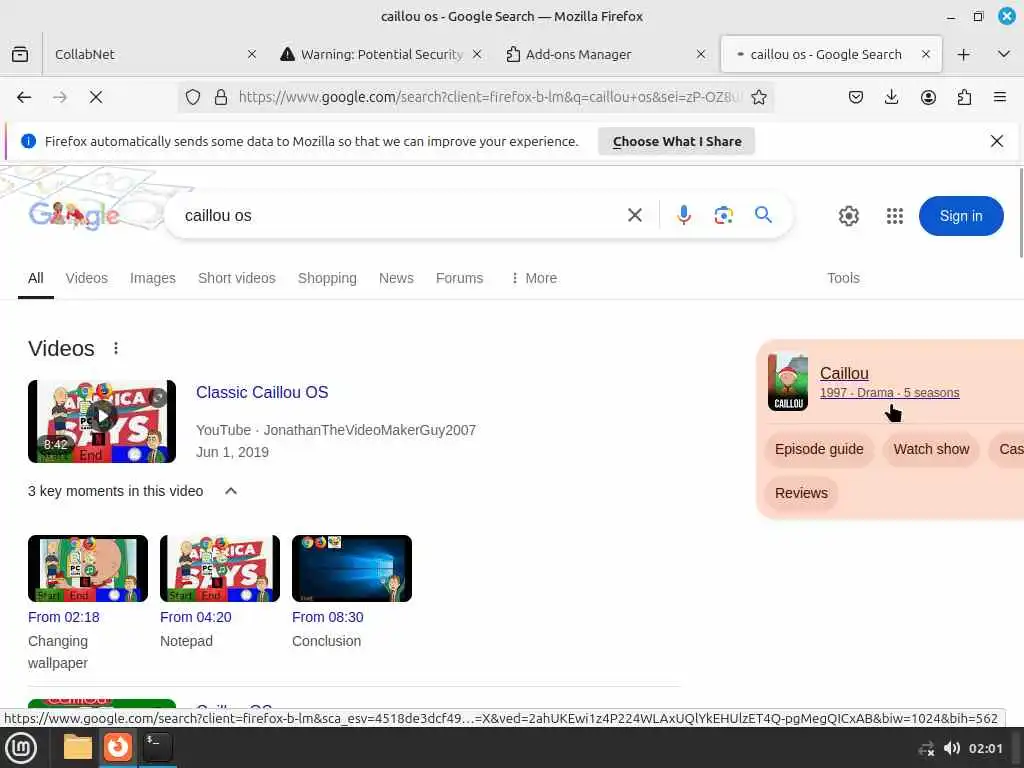Select the Short videos search filter
The height and width of the screenshot is (768, 1024).
tap(236, 278)
